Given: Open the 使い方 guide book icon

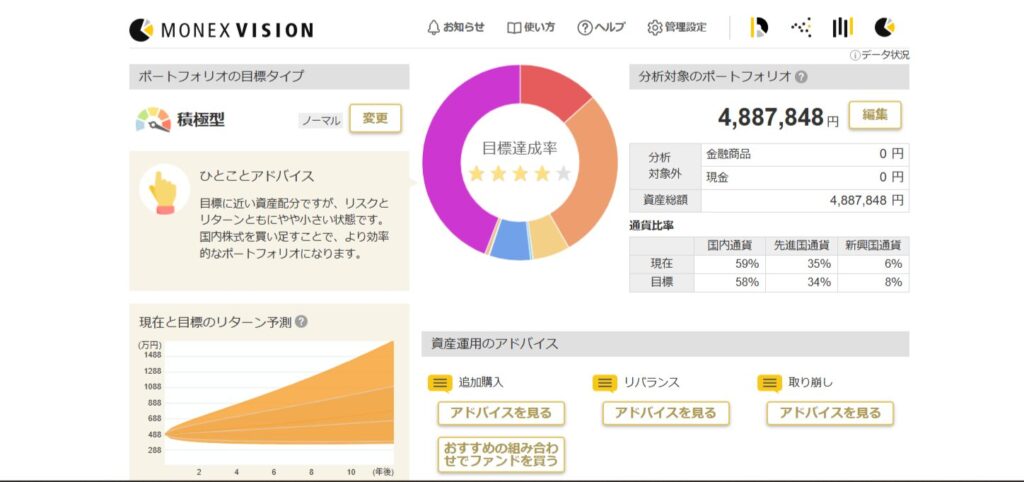Looking at the screenshot, I should [530, 27].
